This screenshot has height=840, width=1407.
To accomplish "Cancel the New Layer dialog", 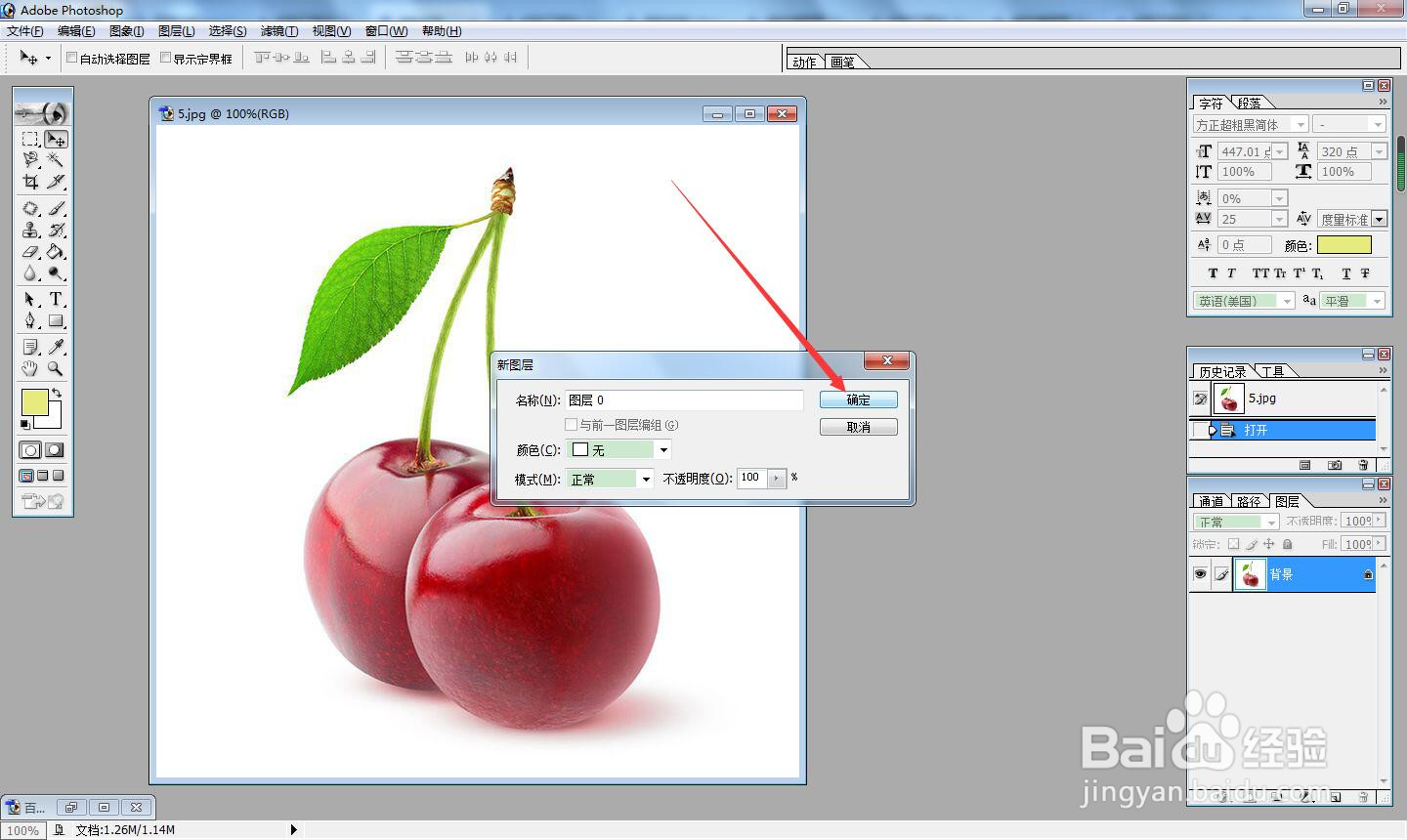I will point(858,427).
